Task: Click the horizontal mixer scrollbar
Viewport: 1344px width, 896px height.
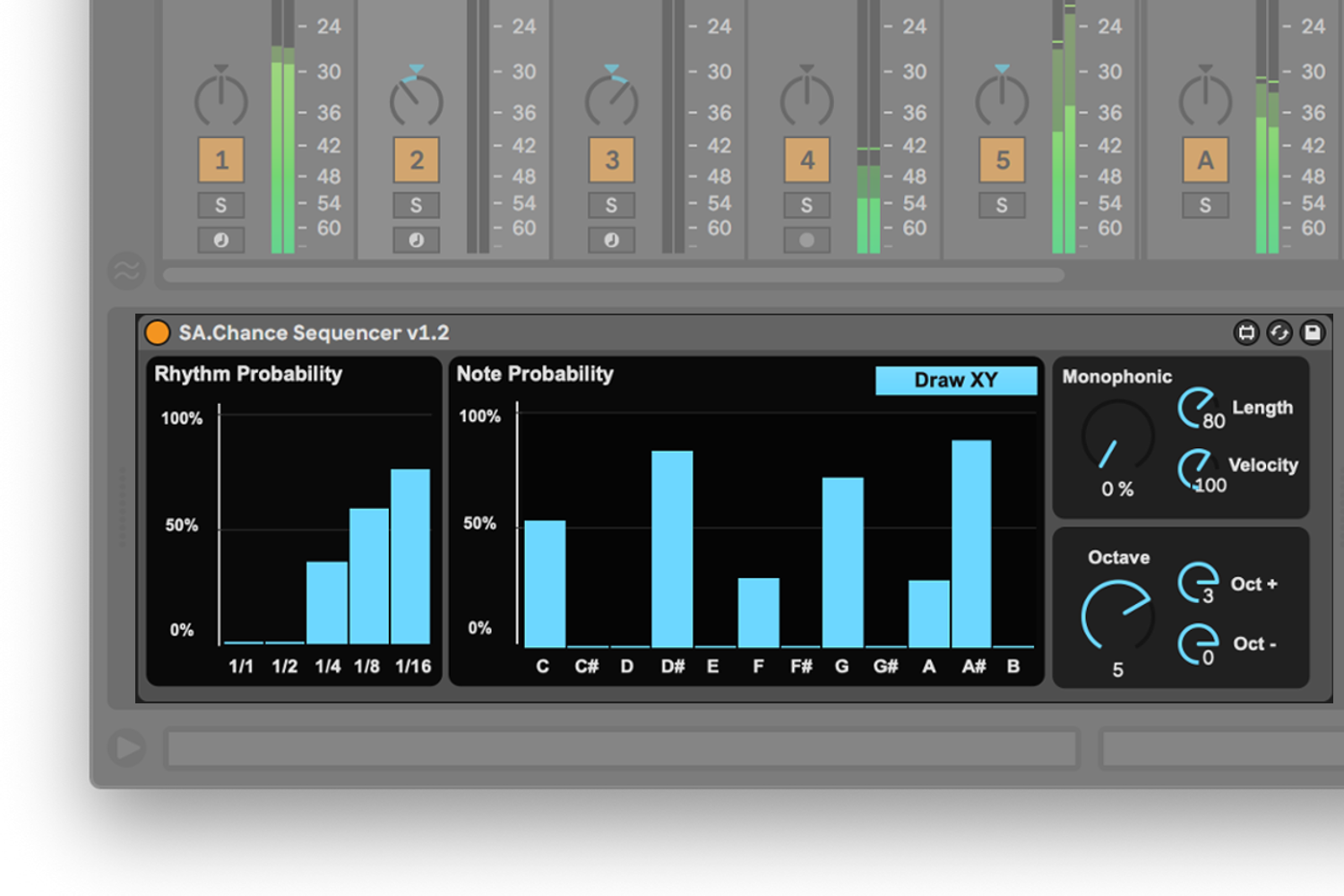Action: click(x=614, y=275)
